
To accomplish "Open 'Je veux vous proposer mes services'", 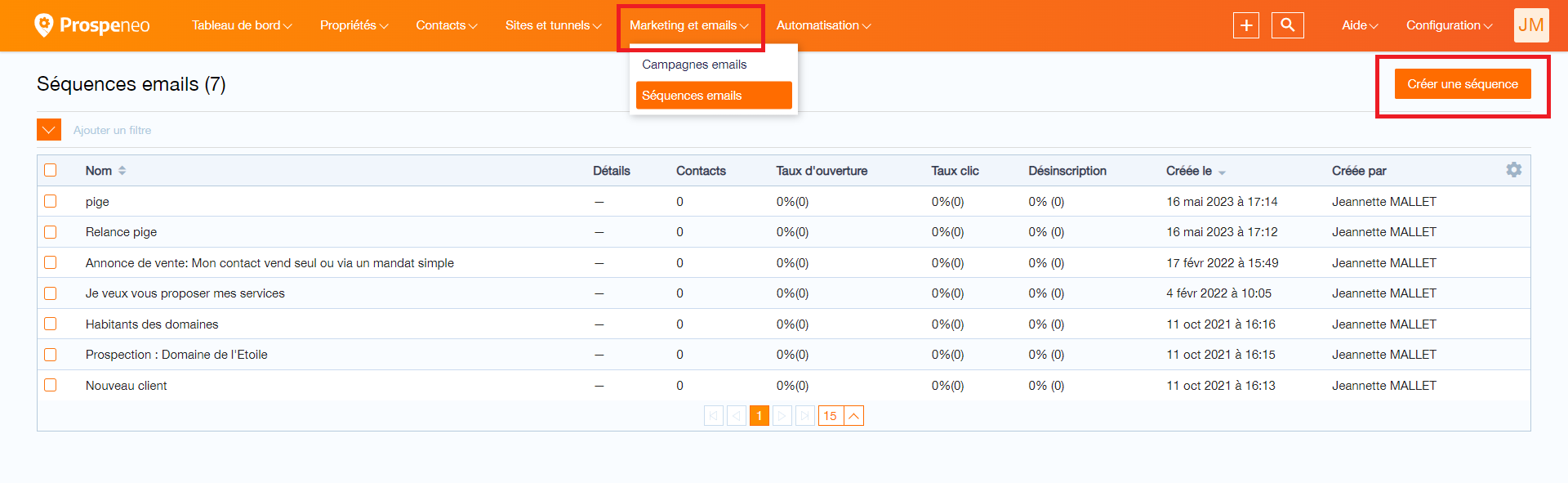I will (185, 293).
